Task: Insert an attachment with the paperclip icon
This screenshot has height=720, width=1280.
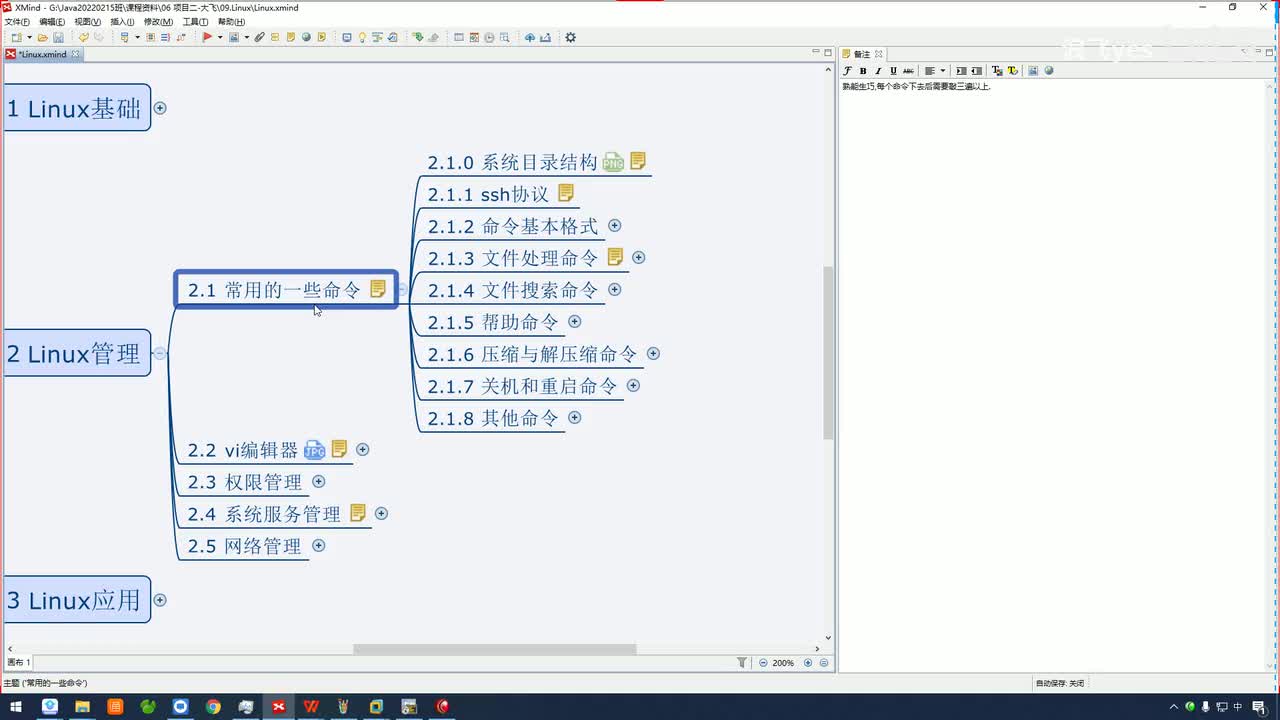Action: (x=259, y=38)
